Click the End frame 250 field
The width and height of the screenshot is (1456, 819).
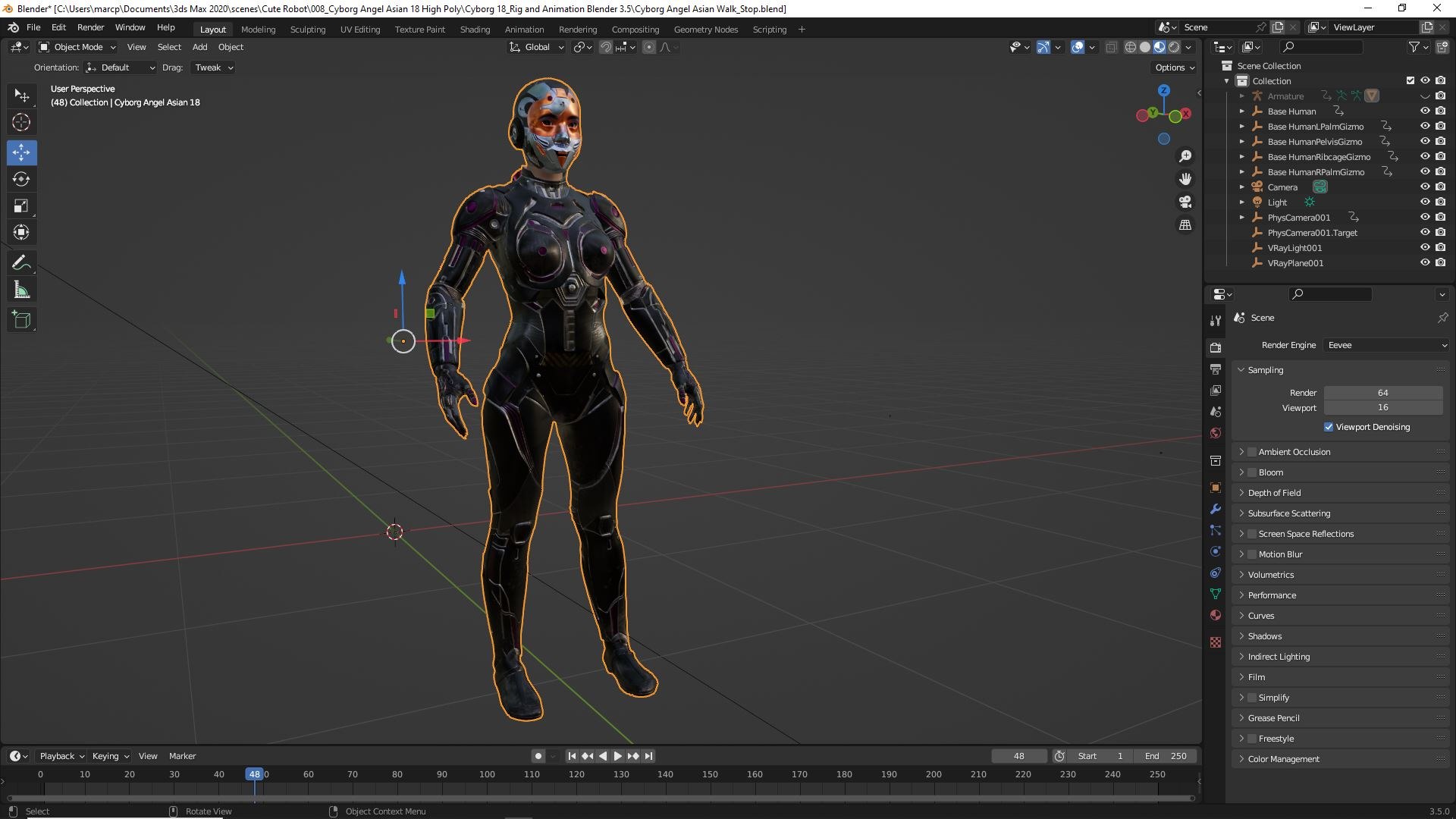point(1166,756)
